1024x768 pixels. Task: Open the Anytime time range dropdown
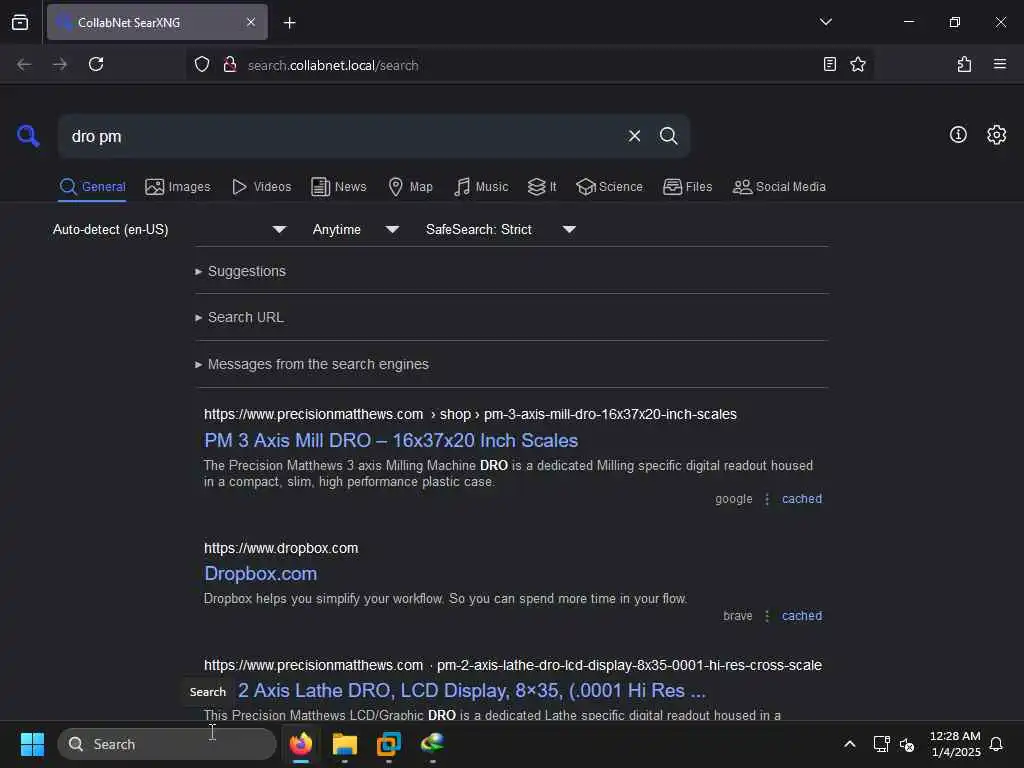[x=355, y=229]
